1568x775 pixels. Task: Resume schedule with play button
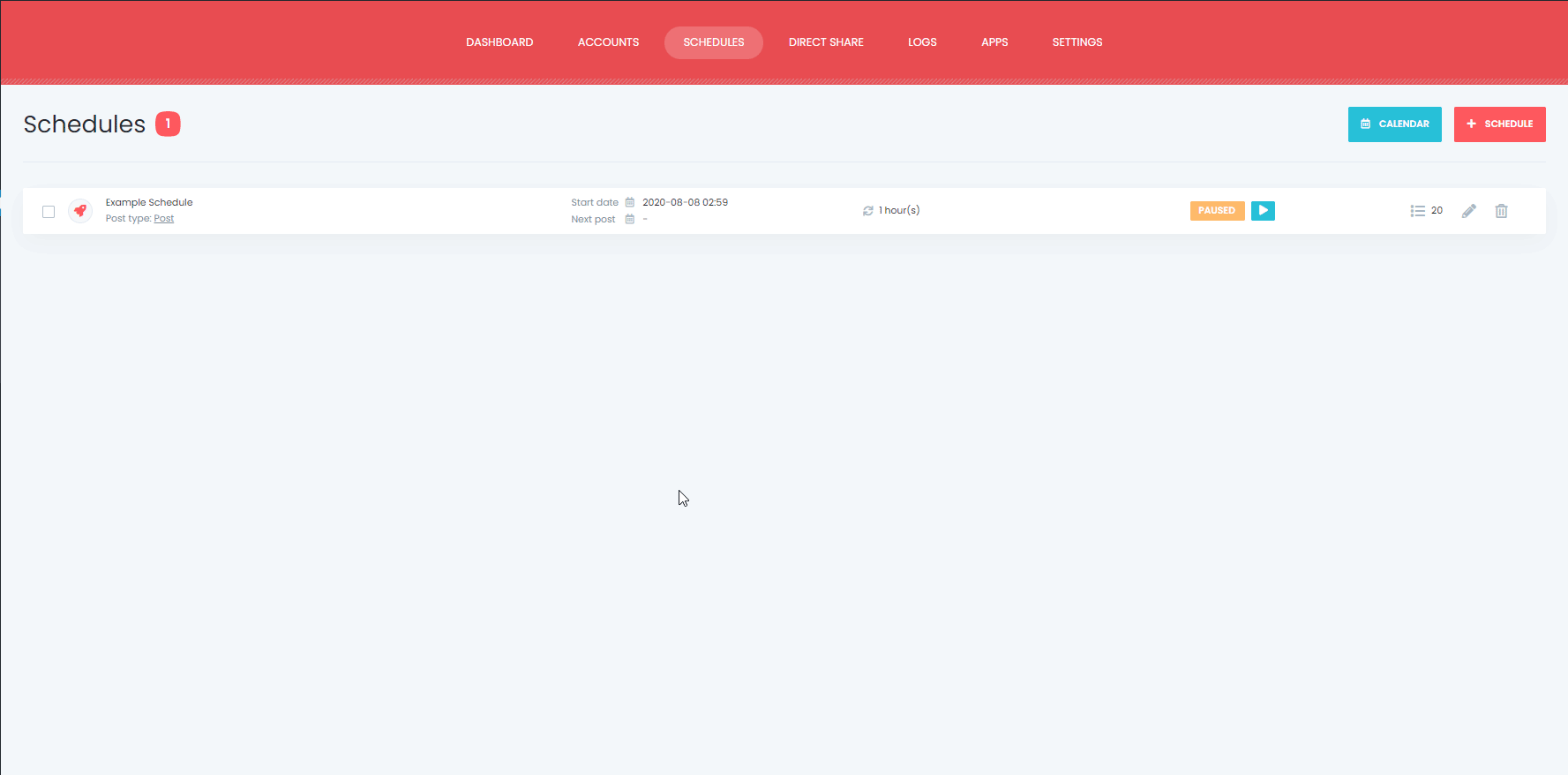click(1263, 211)
